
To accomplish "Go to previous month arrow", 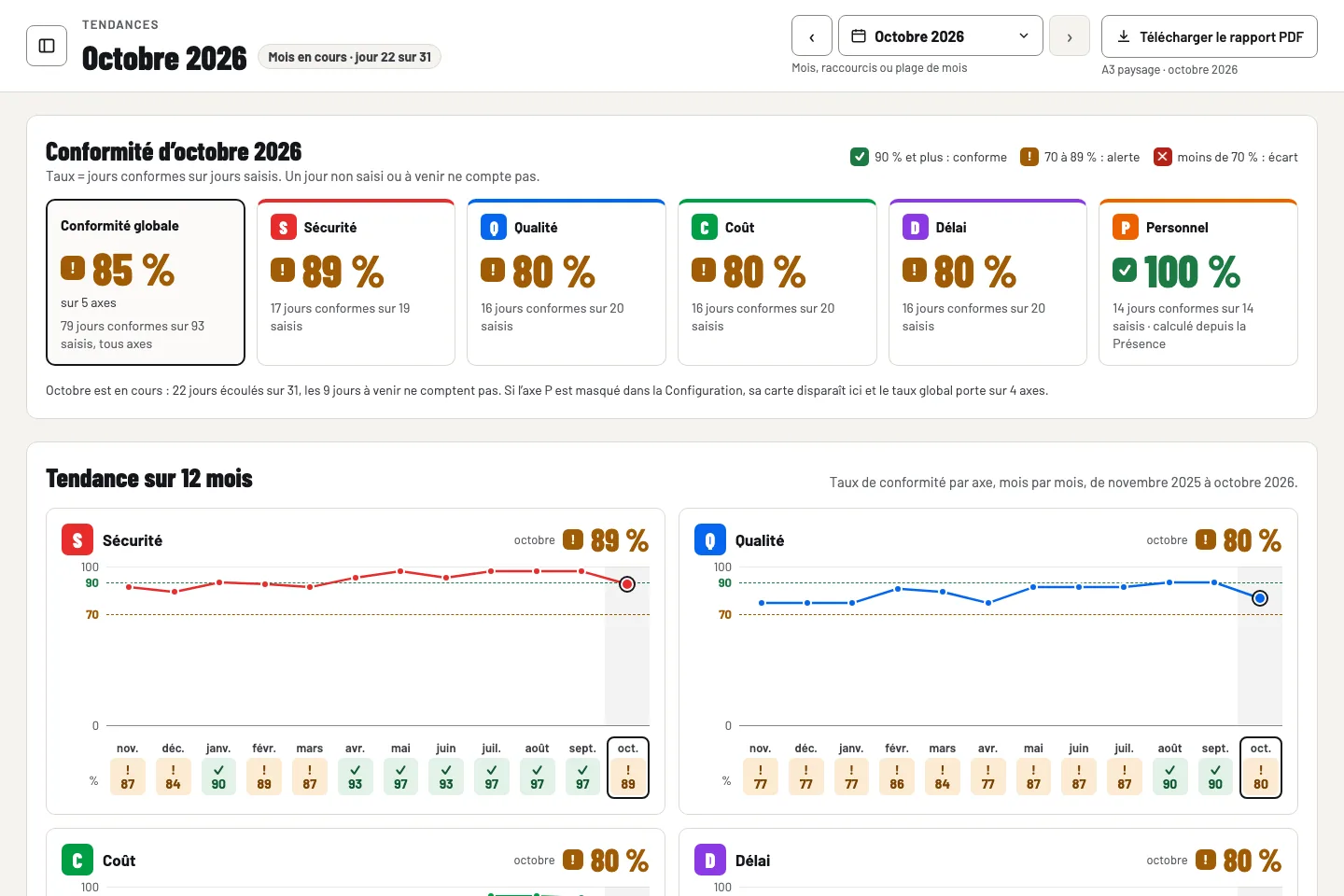I will click(812, 36).
